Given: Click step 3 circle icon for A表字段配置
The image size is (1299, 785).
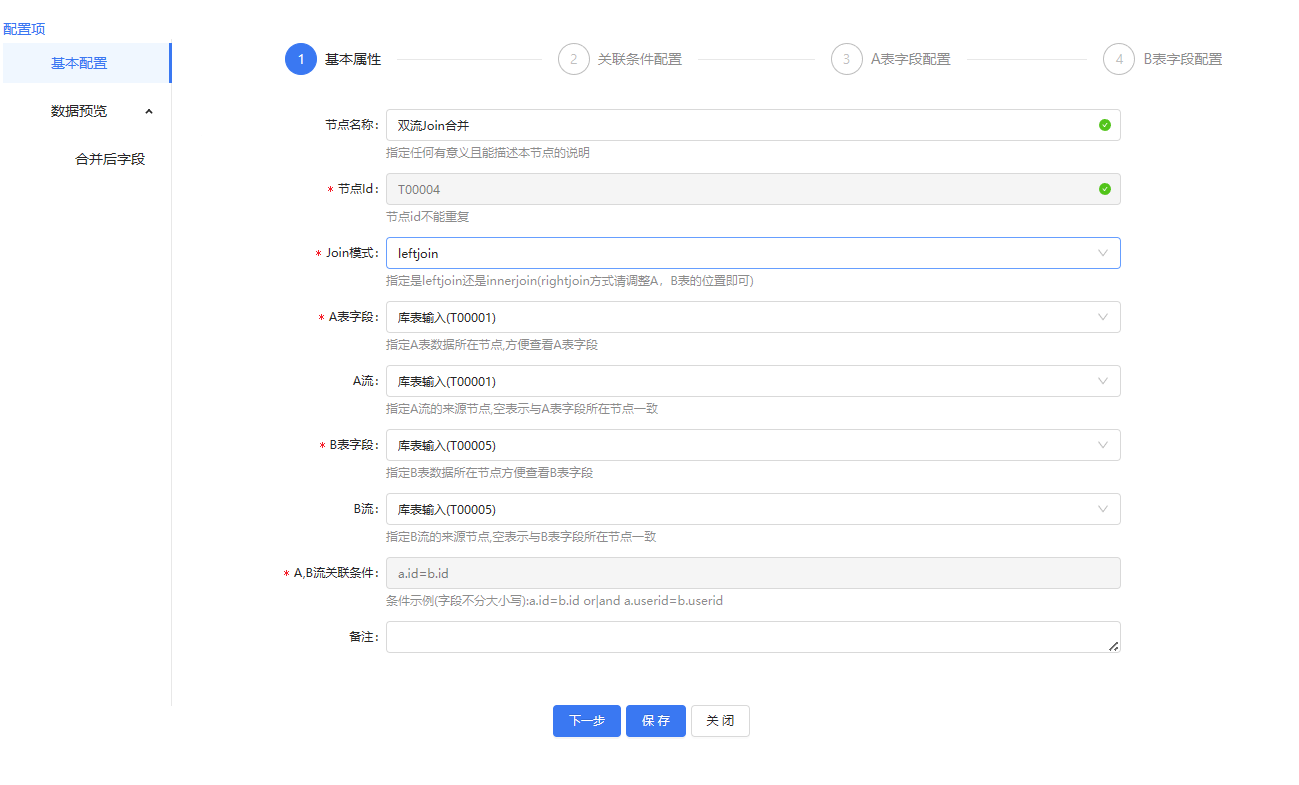Looking at the screenshot, I should [x=847, y=59].
